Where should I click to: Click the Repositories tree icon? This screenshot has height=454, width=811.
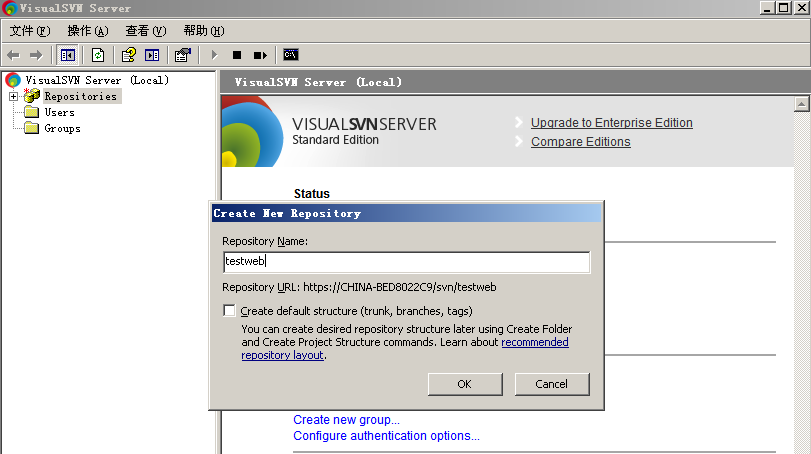click(x=32, y=96)
